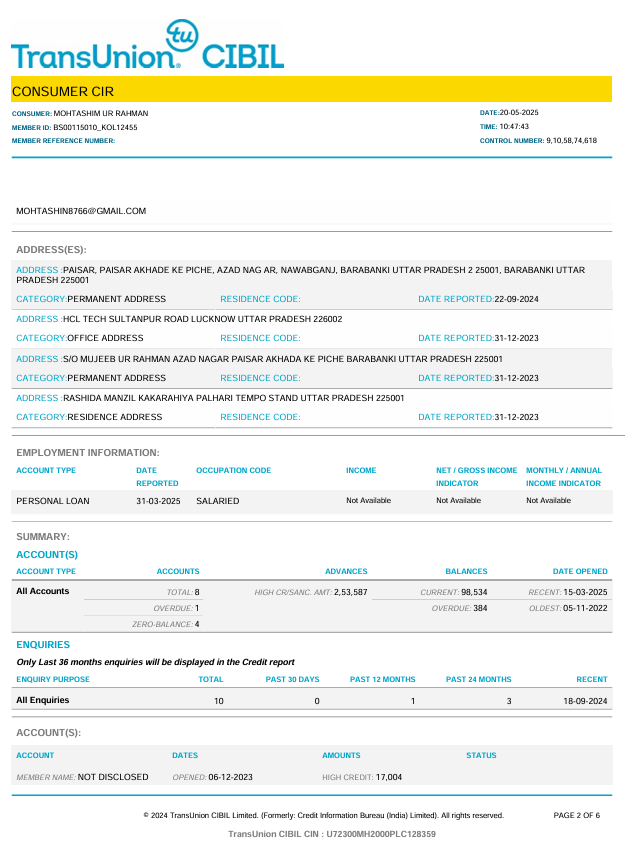Select member name NOT DISCLOSED
The width and height of the screenshot is (625, 843).
click(113, 777)
